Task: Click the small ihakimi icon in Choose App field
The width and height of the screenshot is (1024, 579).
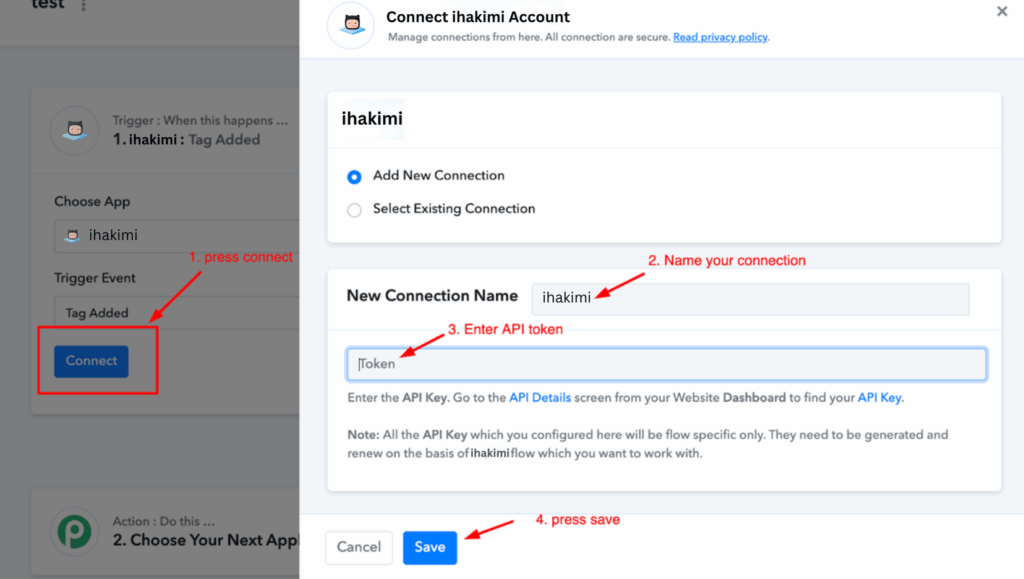Action: [x=72, y=236]
